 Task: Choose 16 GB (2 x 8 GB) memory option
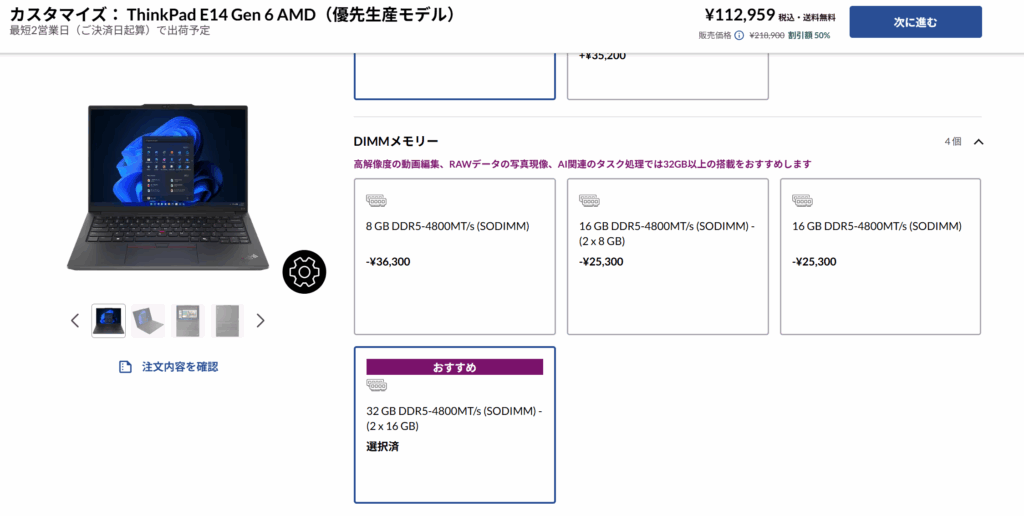click(x=667, y=256)
